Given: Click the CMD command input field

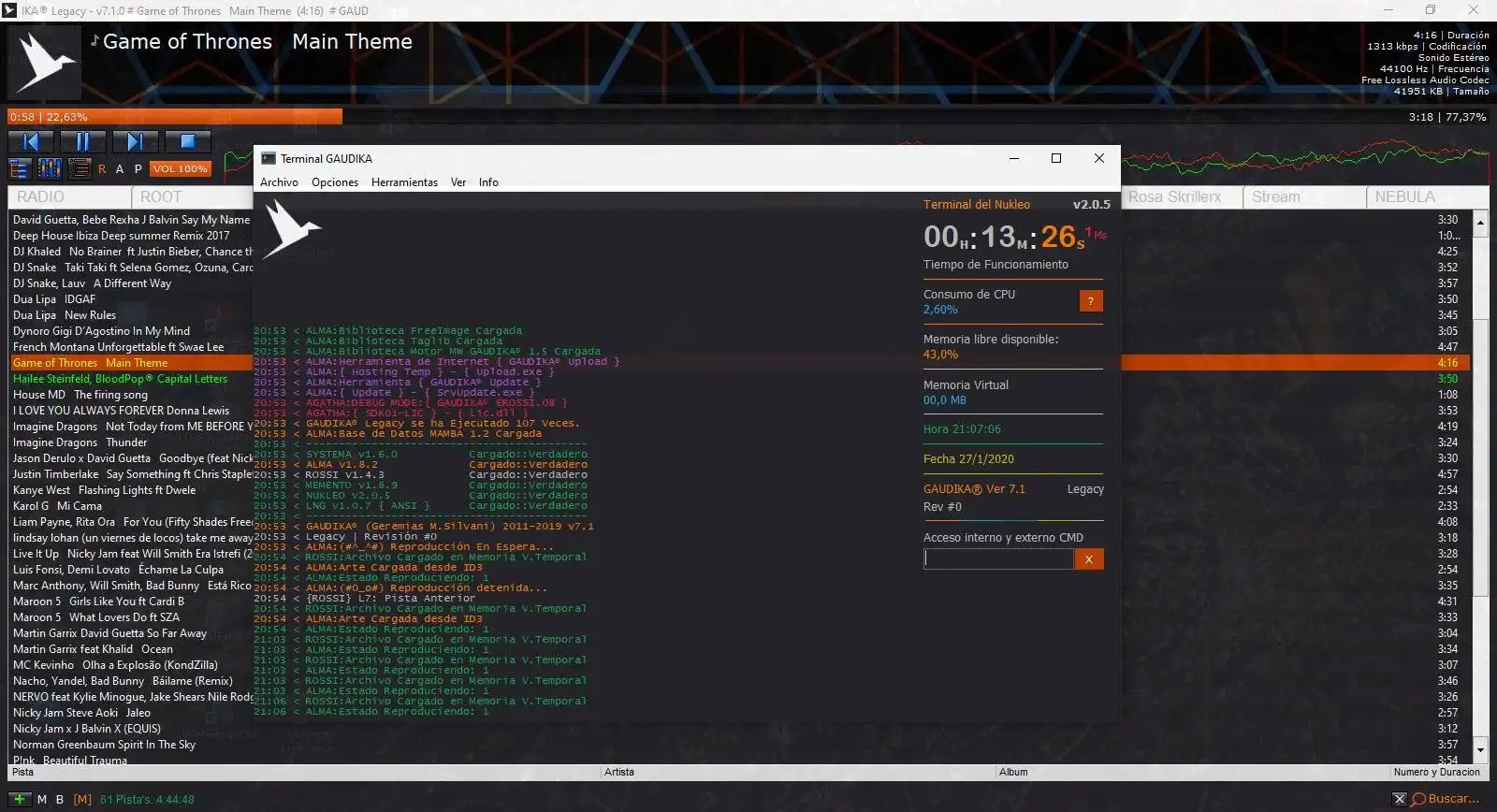Looking at the screenshot, I should pos(998,558).
